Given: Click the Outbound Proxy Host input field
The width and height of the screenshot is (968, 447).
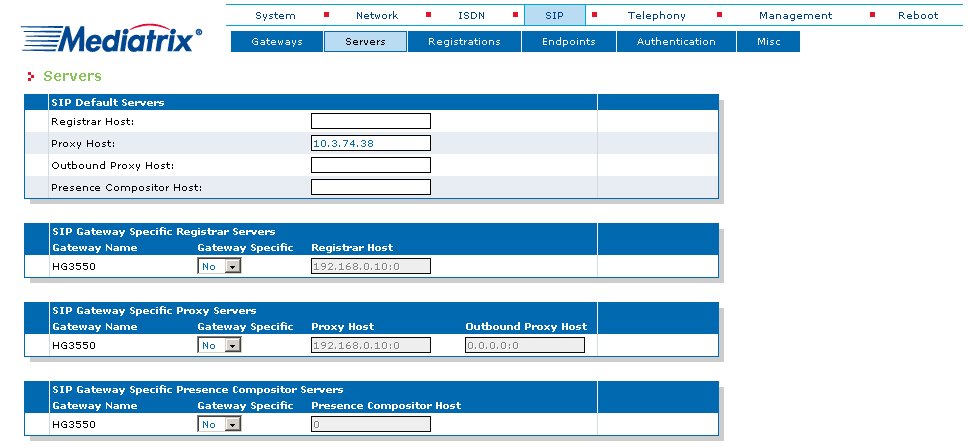Looking at the screenshot, I should [x=370, y=165].
